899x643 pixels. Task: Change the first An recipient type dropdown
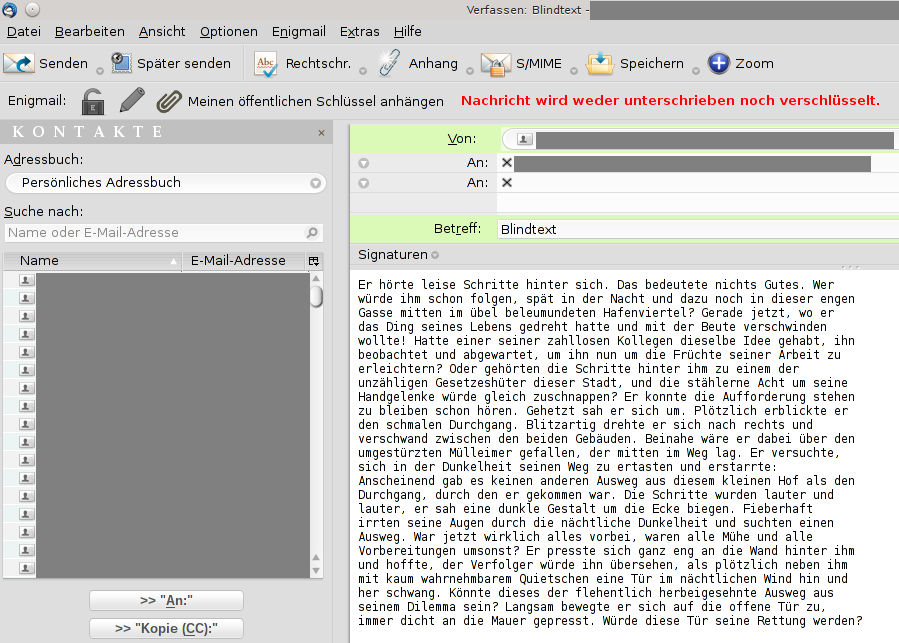pos(363,163)
